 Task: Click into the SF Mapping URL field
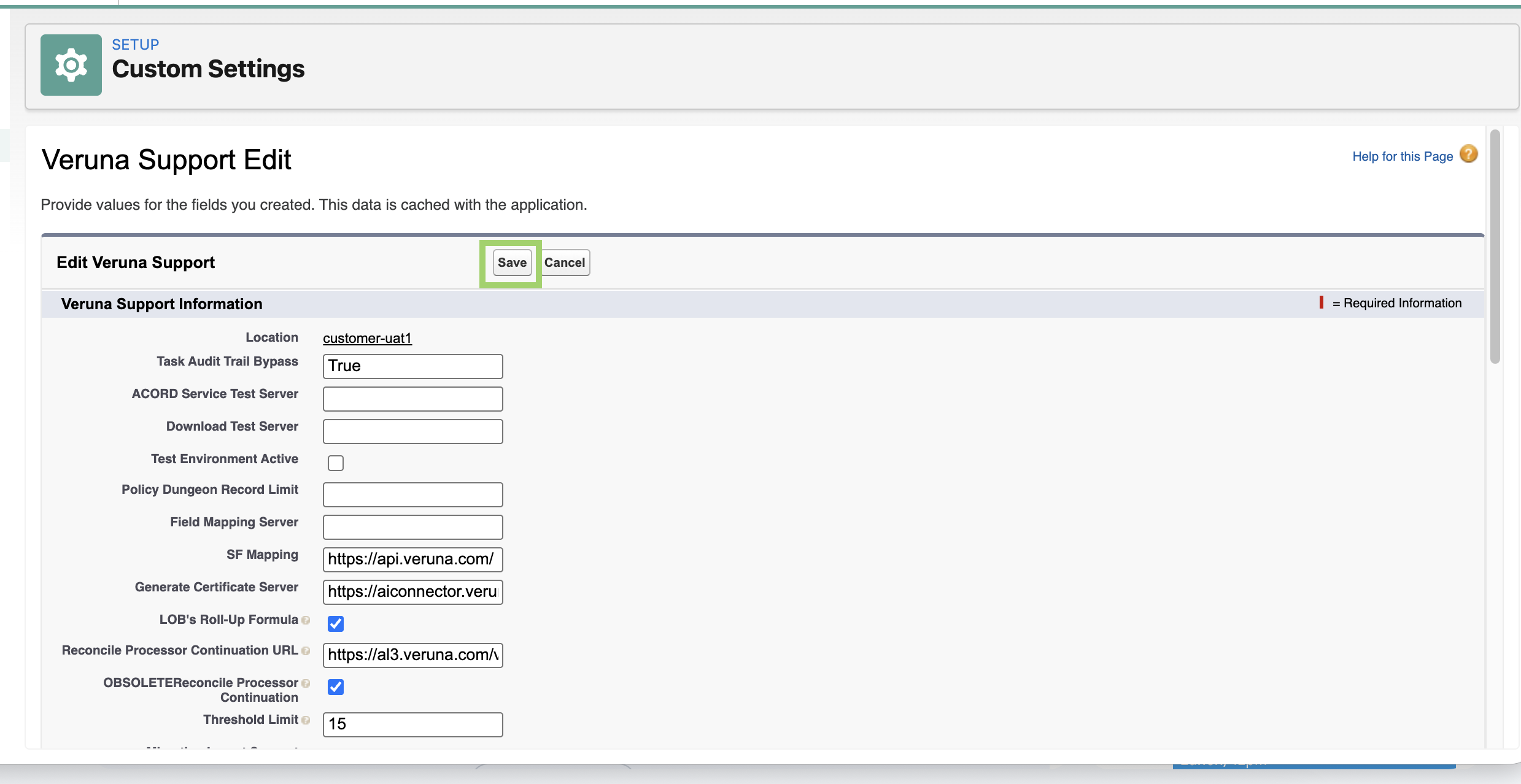[x=413, y=559]
